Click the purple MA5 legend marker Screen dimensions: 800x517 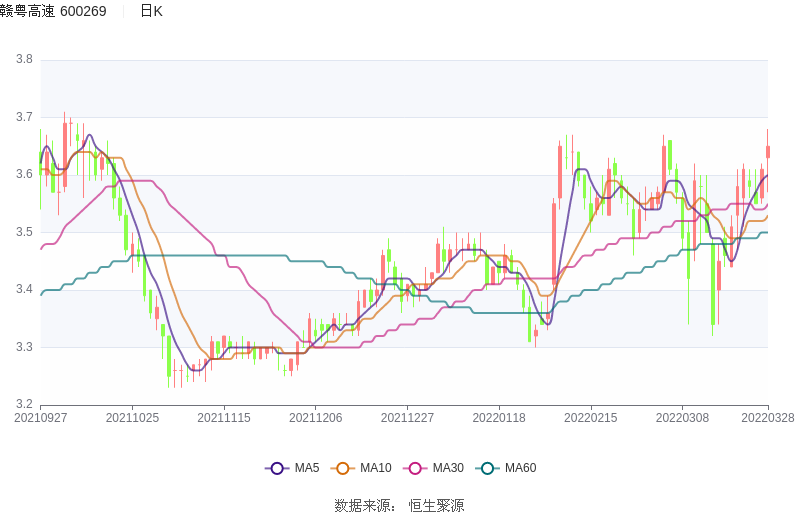277,468
